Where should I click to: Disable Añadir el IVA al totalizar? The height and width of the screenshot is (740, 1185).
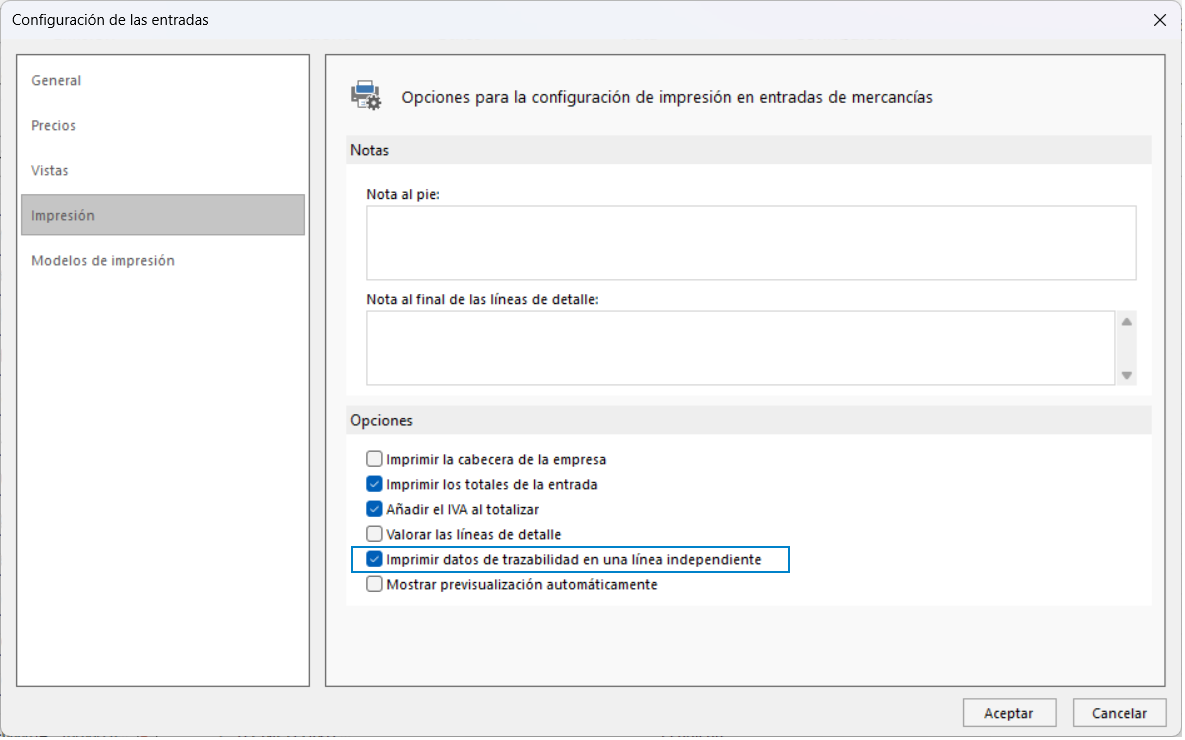(x=374, y=509)
